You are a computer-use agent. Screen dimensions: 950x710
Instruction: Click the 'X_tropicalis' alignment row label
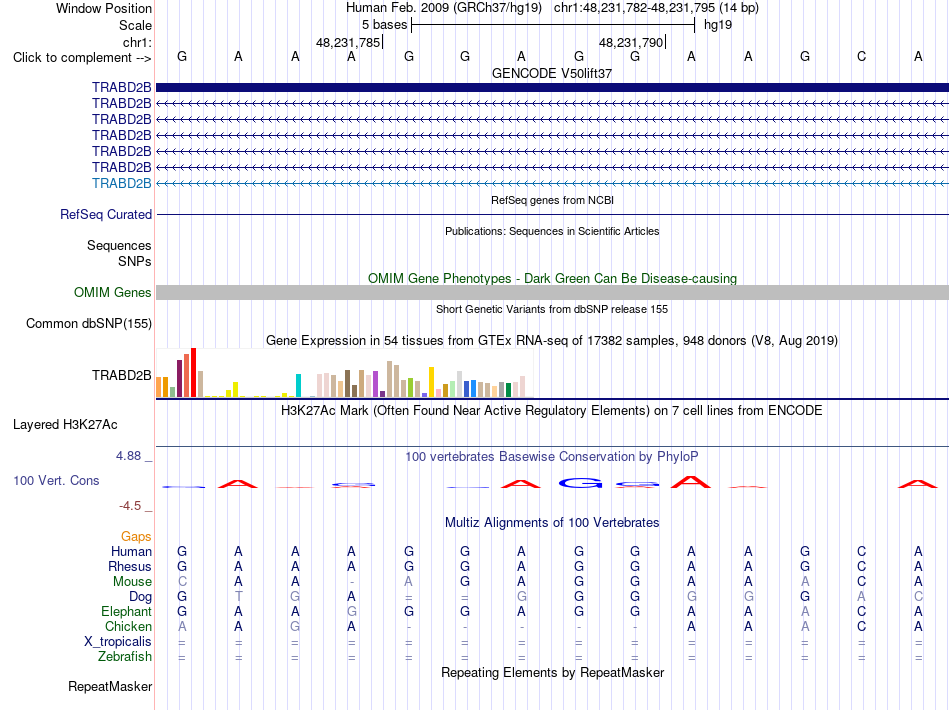pos(118,642)
